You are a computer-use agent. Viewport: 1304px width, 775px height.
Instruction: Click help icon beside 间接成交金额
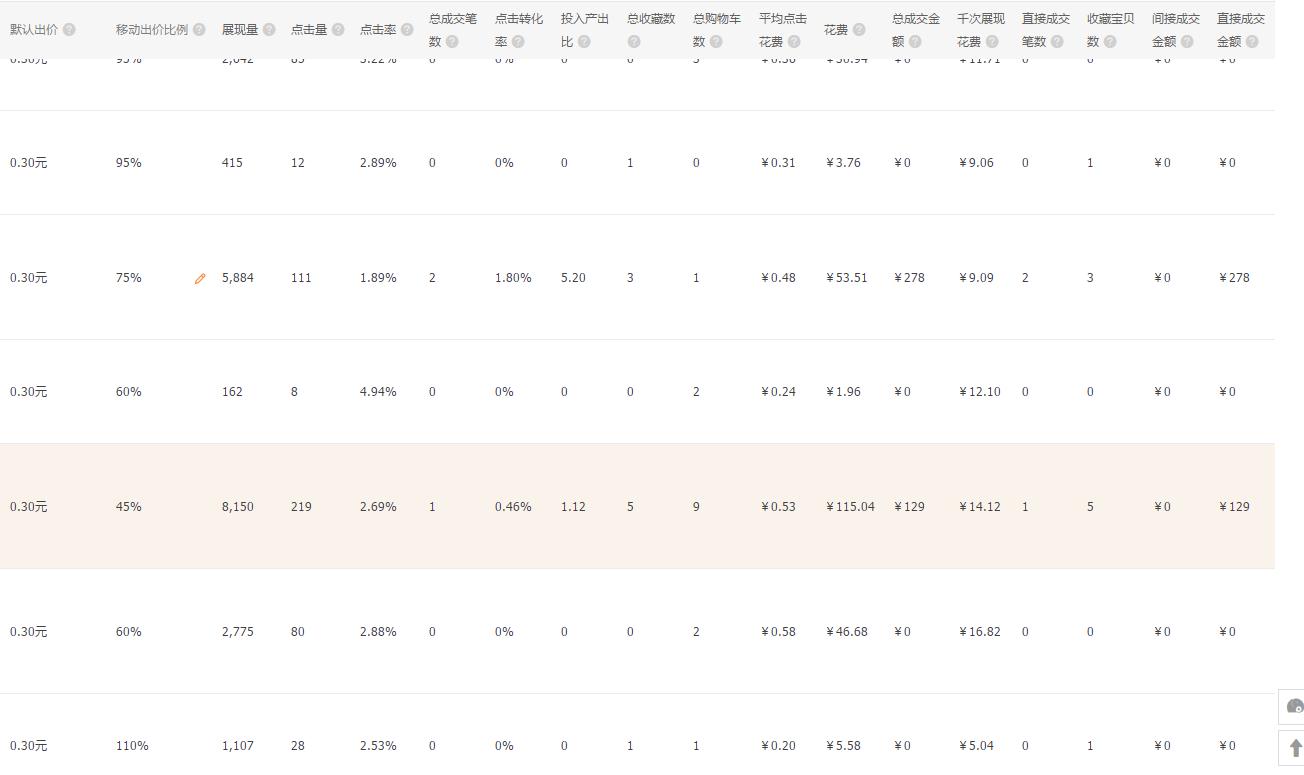tap(1187, 42)
